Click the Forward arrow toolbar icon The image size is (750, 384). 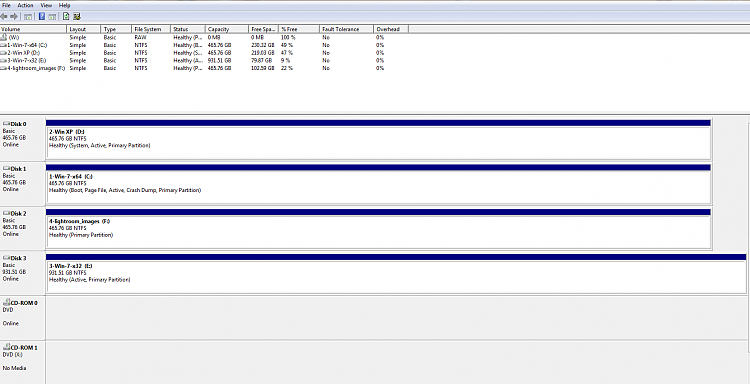pos(14,17)
